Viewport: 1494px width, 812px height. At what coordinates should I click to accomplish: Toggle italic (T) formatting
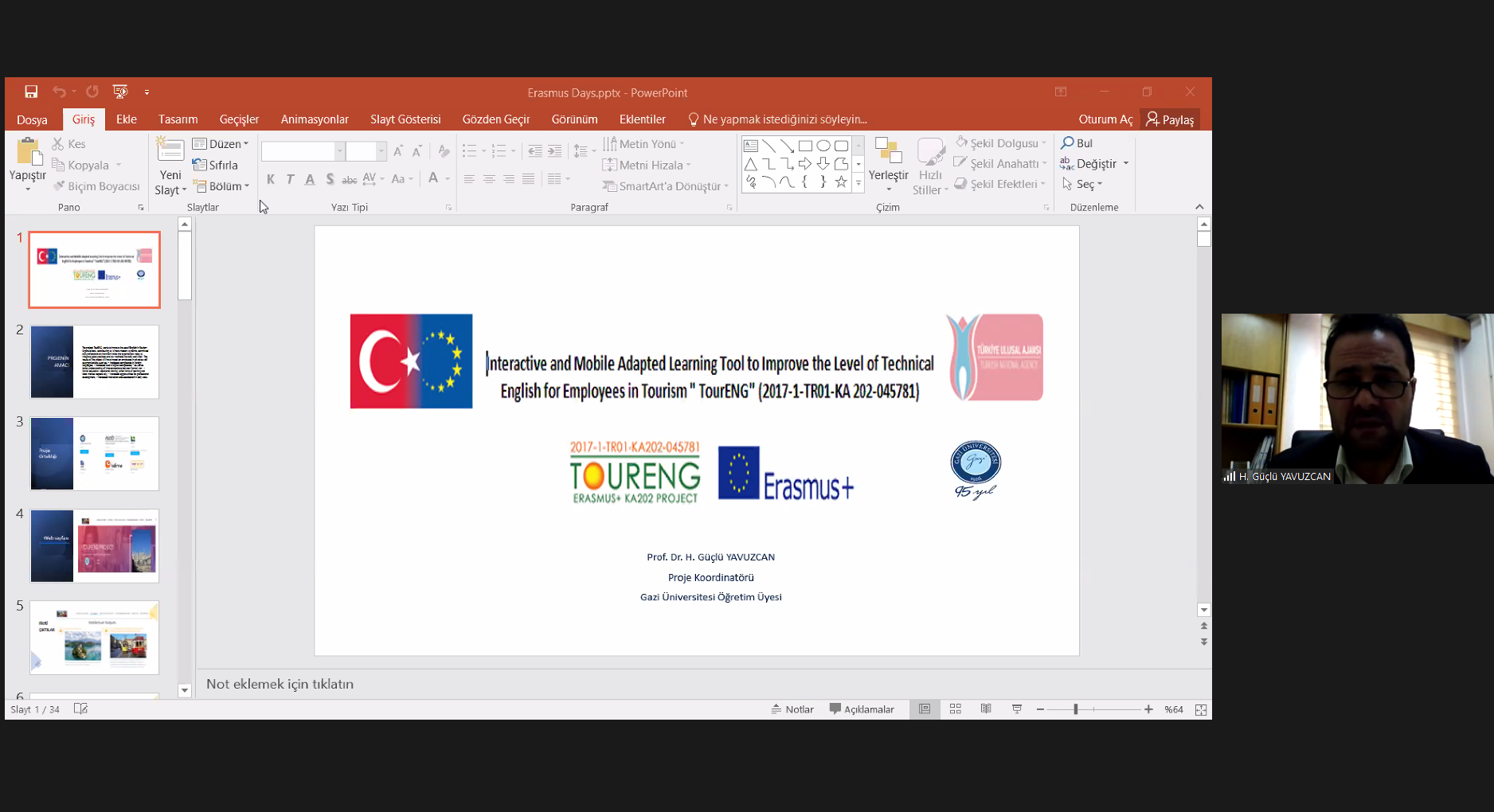click(290, 179)
